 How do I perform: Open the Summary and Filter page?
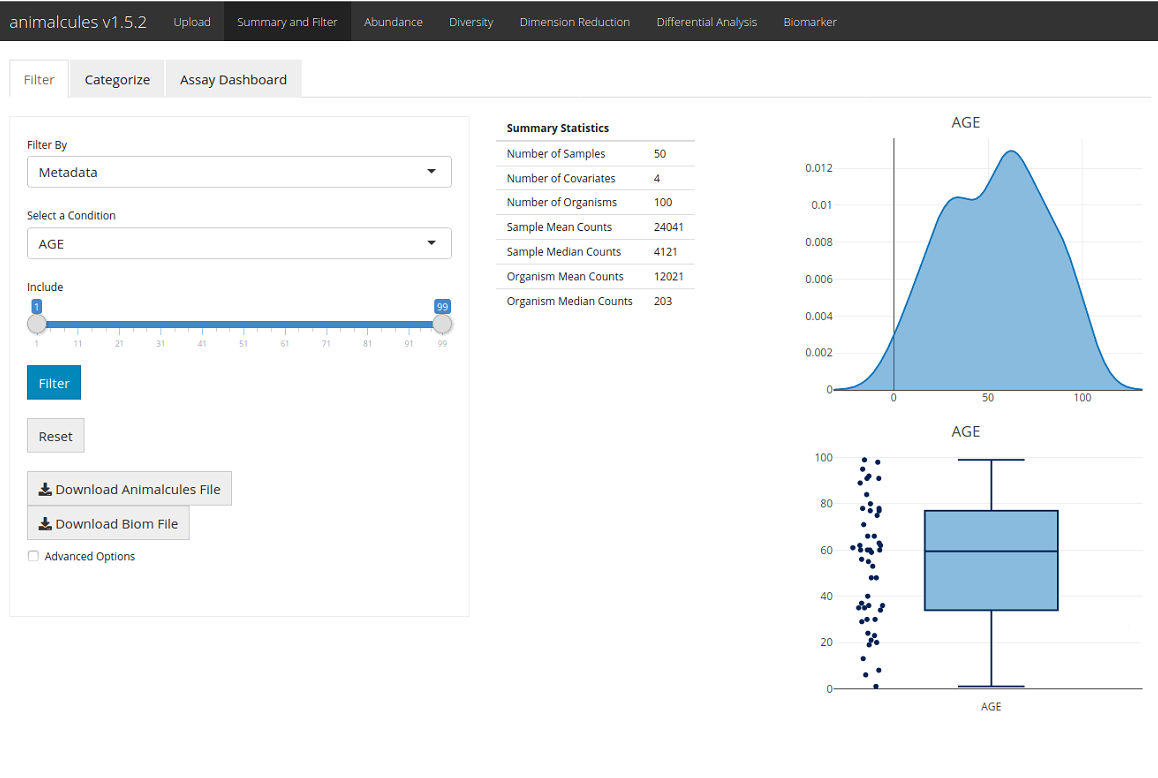pos(287,22)
